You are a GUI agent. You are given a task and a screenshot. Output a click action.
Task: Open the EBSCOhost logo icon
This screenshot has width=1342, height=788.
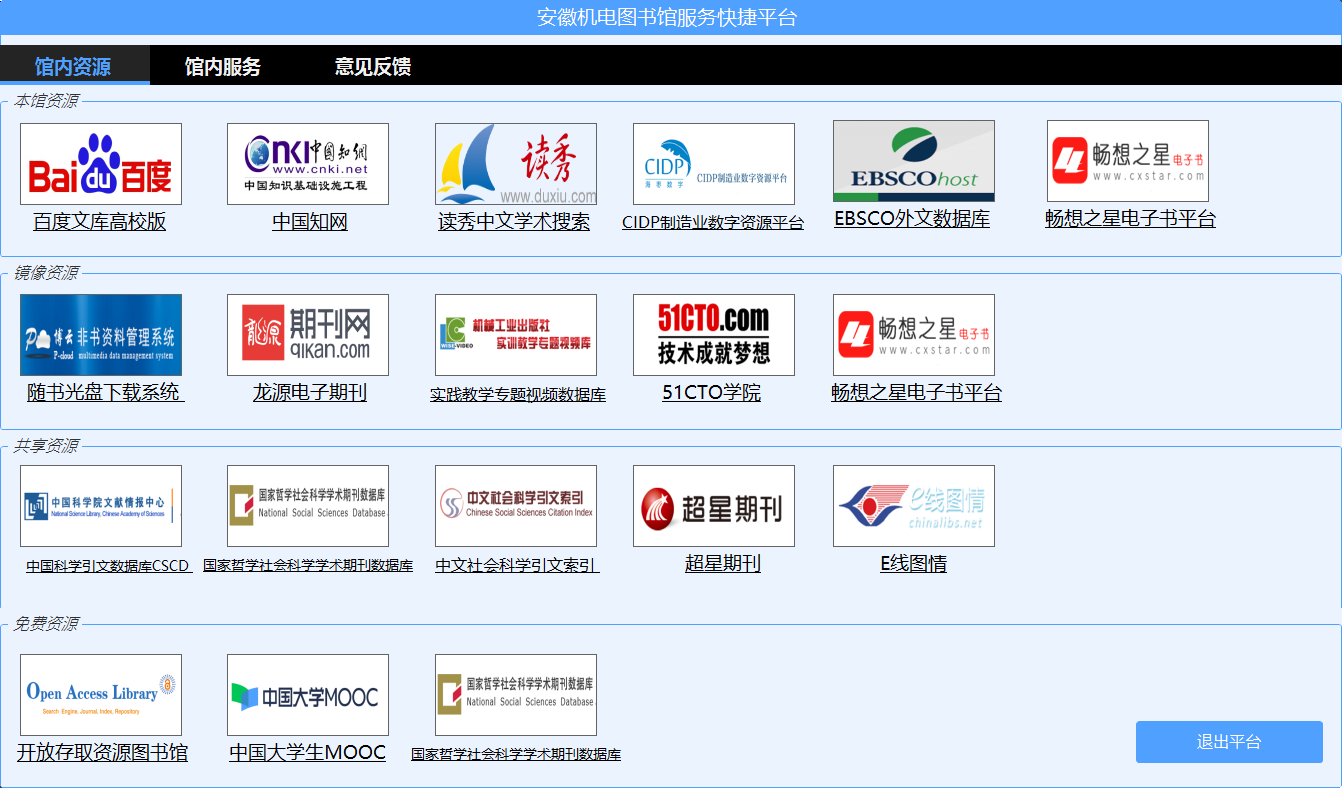914,161
